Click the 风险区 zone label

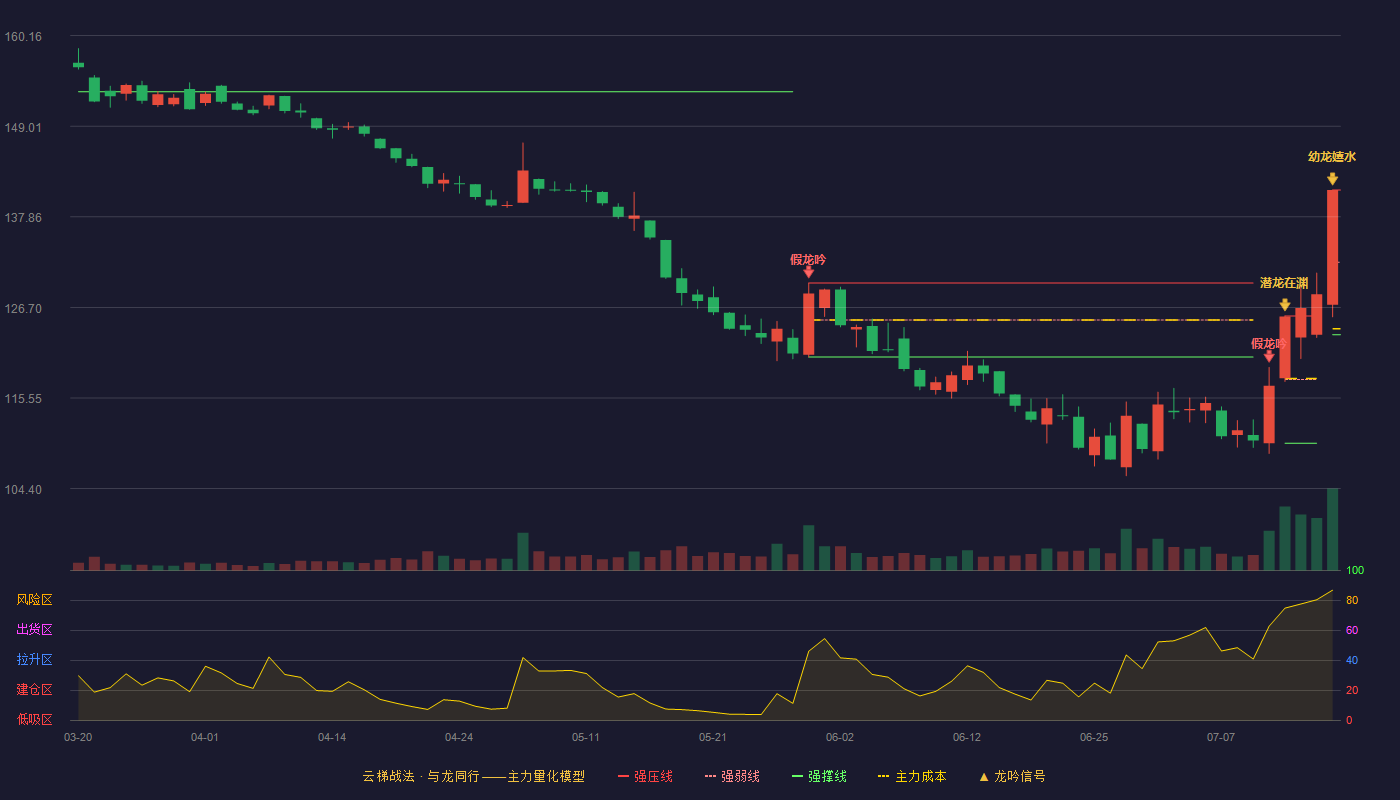click(x=34, y=600)
